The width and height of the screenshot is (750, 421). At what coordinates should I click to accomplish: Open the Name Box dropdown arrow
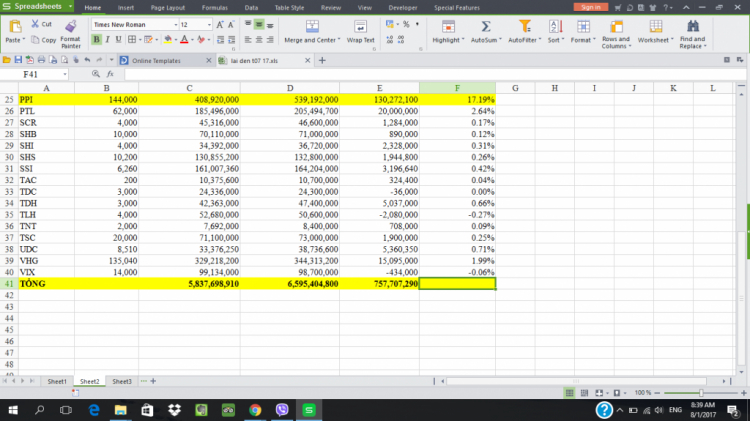pyautogui.click(x=65, y=74)
